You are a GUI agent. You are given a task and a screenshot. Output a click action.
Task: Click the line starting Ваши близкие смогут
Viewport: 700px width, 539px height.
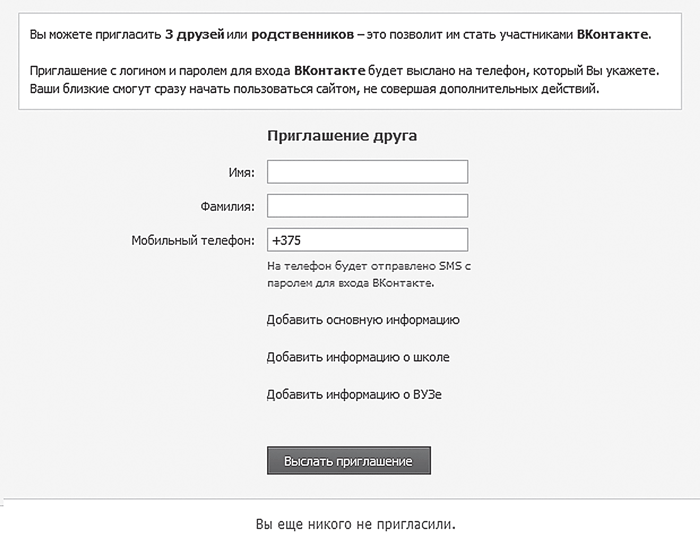coord(314,89)
